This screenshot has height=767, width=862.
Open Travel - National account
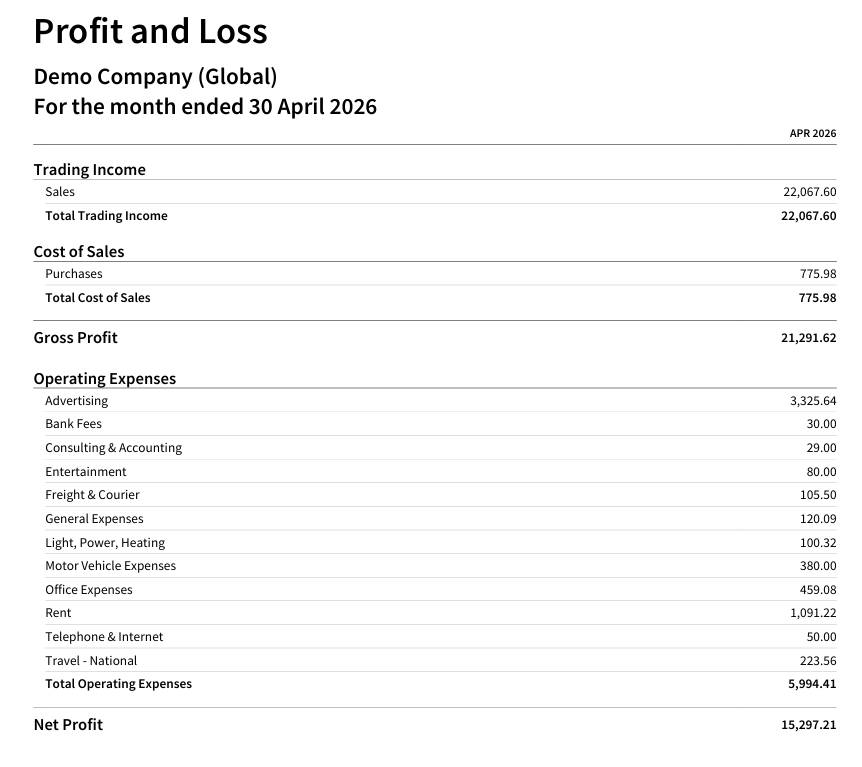pyautogui.click(x=91, y=661)
